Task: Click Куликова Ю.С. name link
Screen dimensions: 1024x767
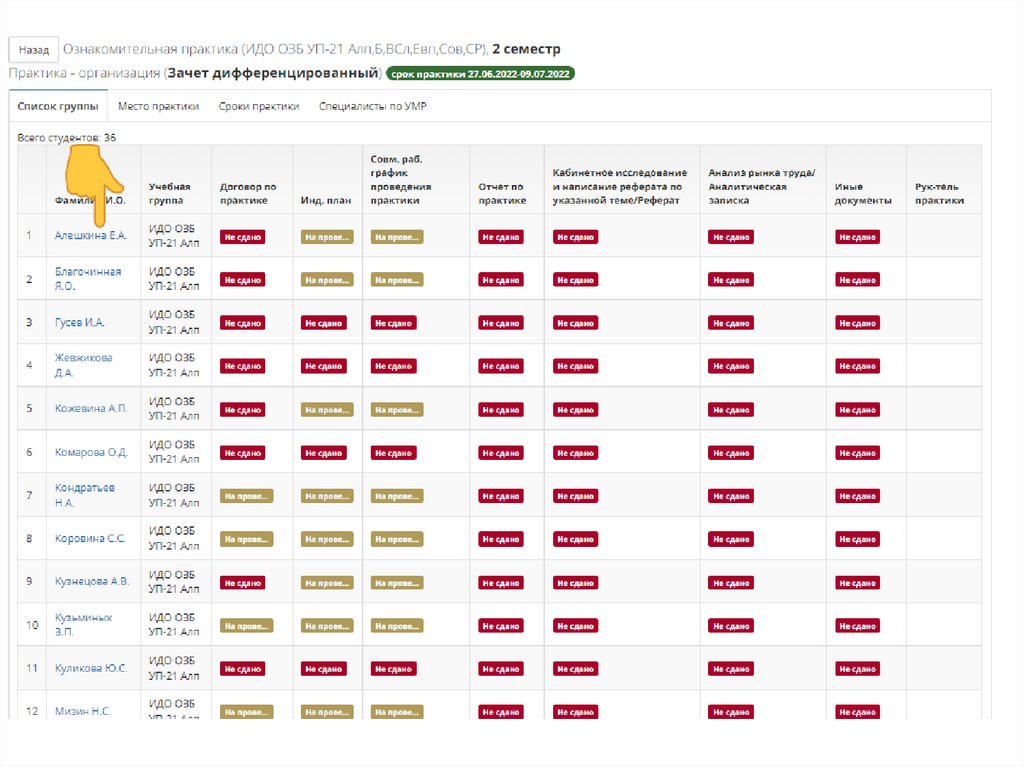Action: pos(91,668)
